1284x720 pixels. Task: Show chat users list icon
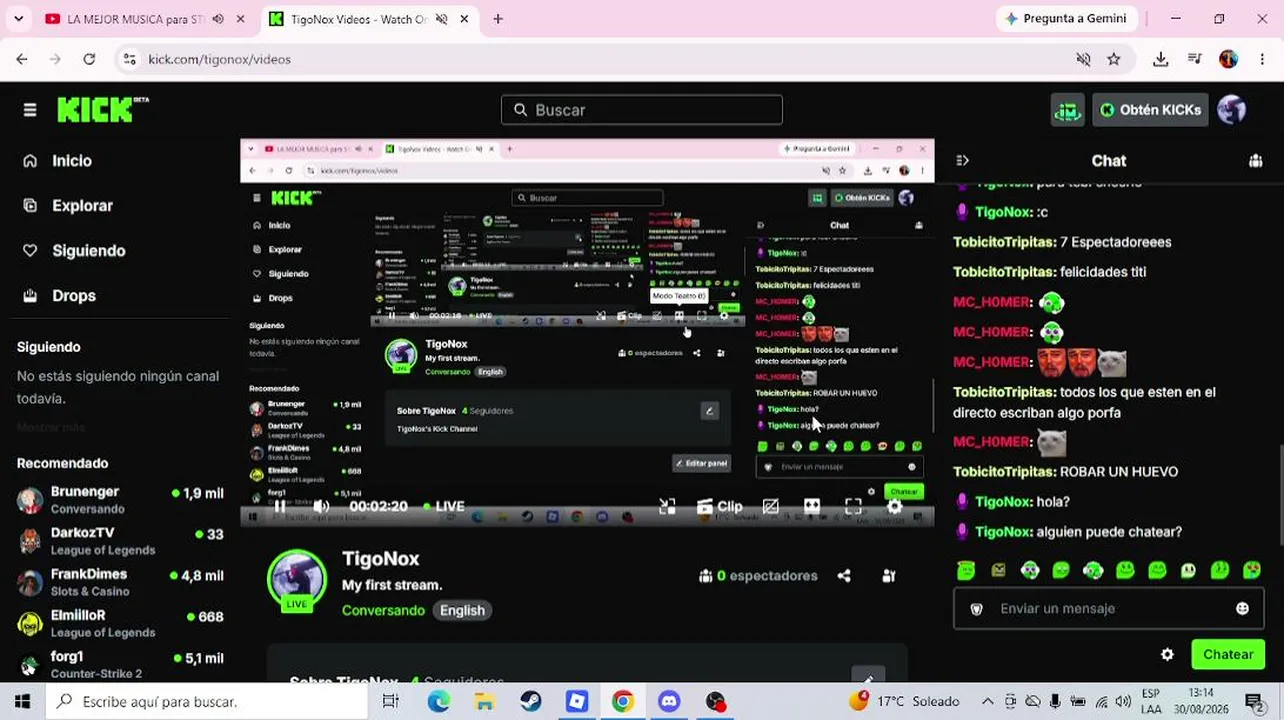[1256, 160]
